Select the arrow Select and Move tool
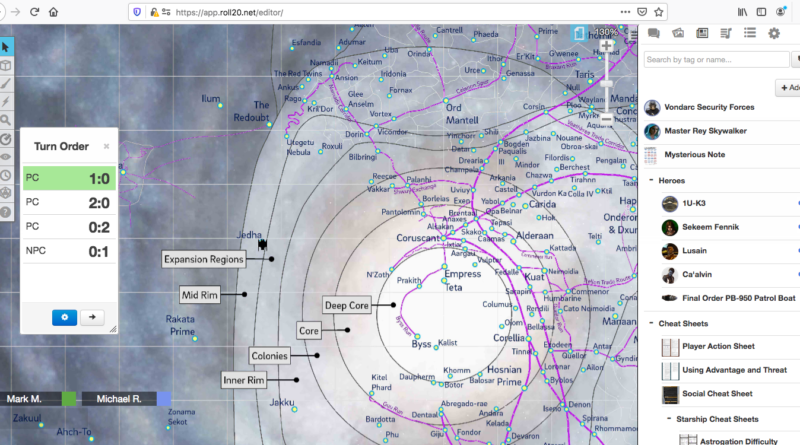This screenshot has height=445, width=800. point(6,47)
